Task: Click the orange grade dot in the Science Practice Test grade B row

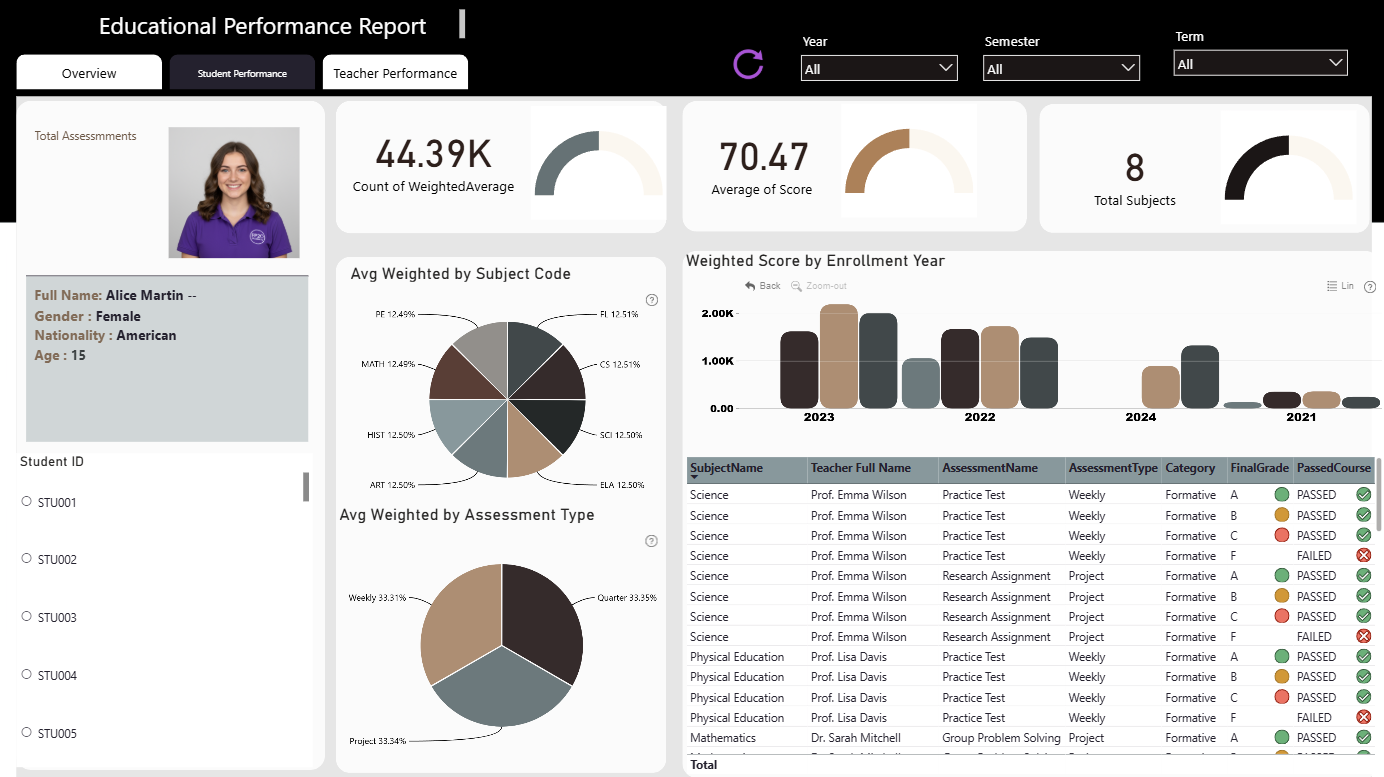Action: pyautogui.click(x=1282, y=515)
